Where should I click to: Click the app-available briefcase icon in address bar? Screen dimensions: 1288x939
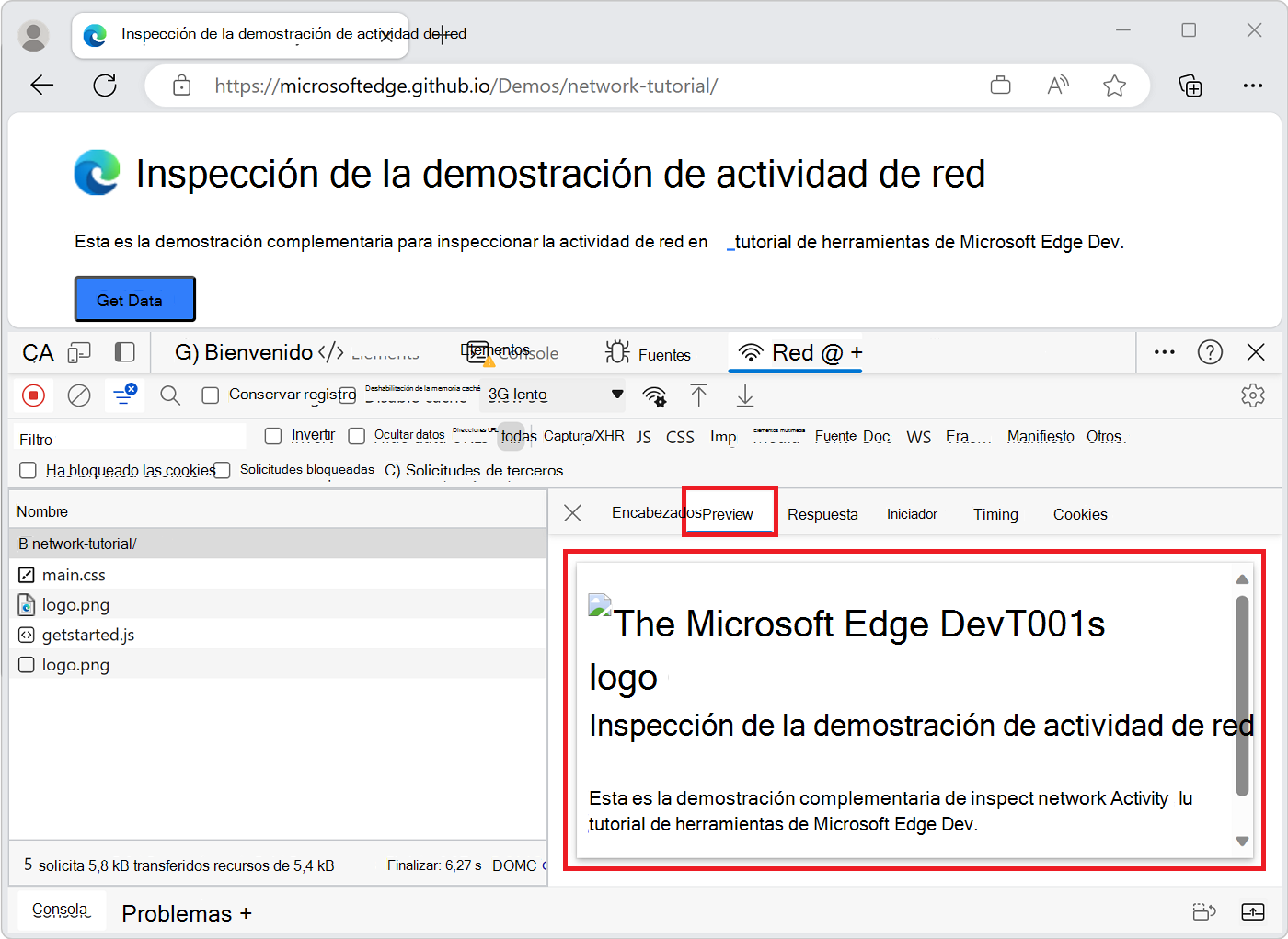[1001, 86]
